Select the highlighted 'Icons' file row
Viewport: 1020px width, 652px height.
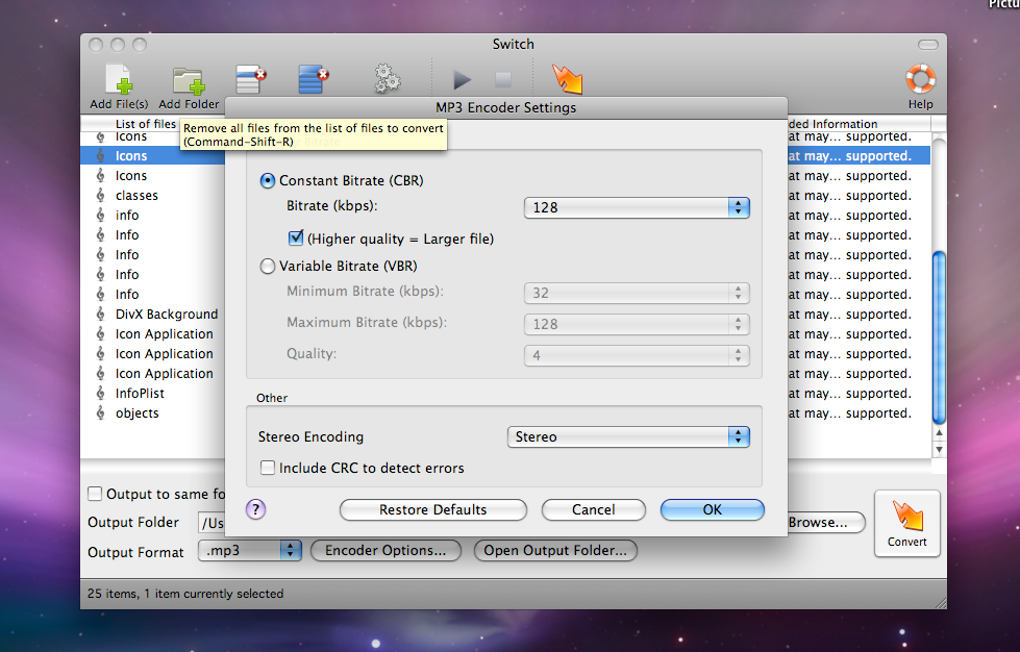[153, 156]
